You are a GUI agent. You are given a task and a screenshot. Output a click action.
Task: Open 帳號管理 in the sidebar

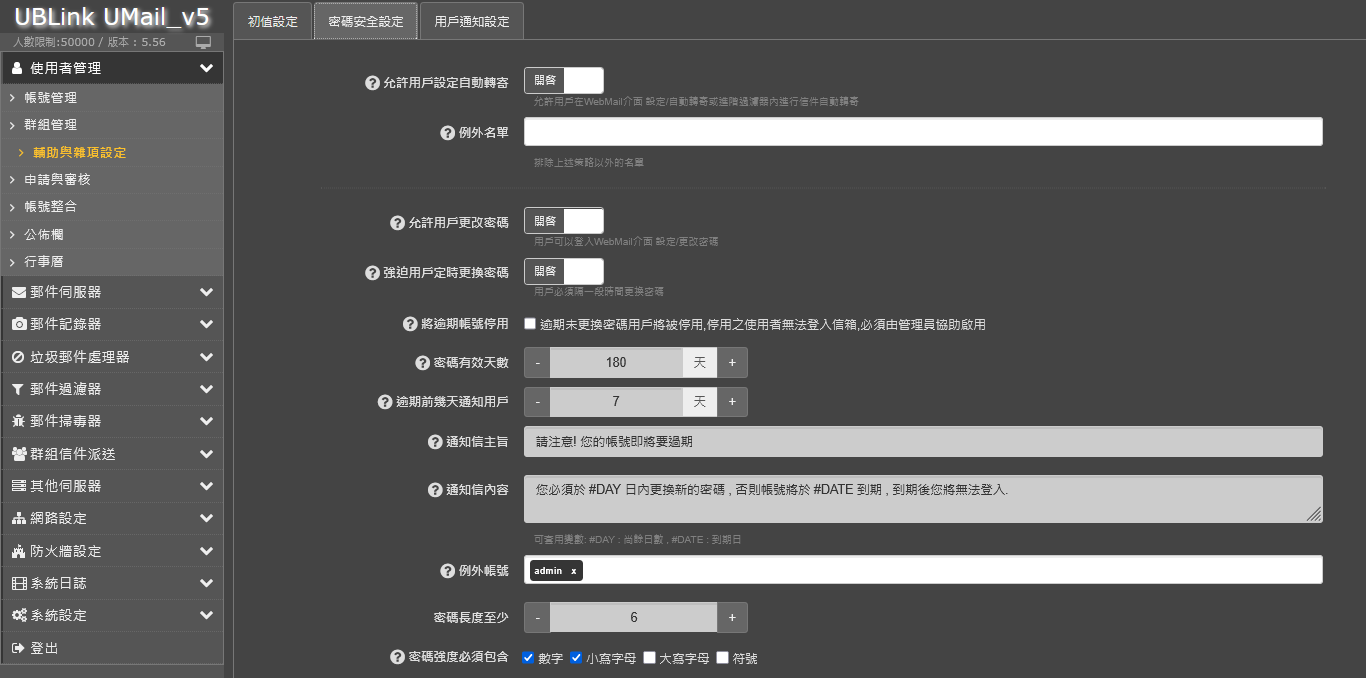tap(51, 98)
